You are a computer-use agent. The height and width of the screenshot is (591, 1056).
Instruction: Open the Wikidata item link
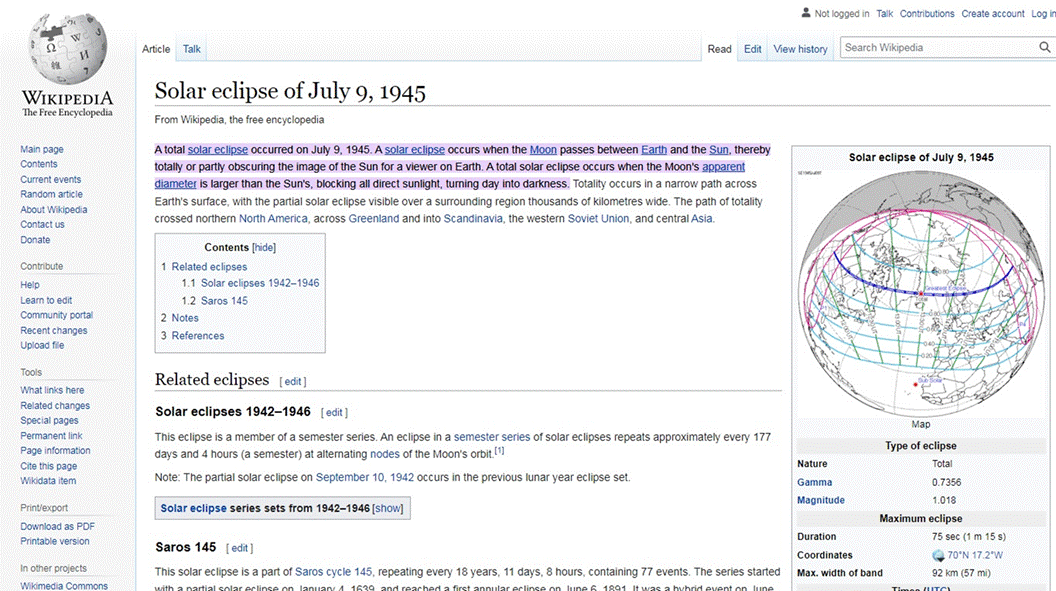tap(48, 481)
